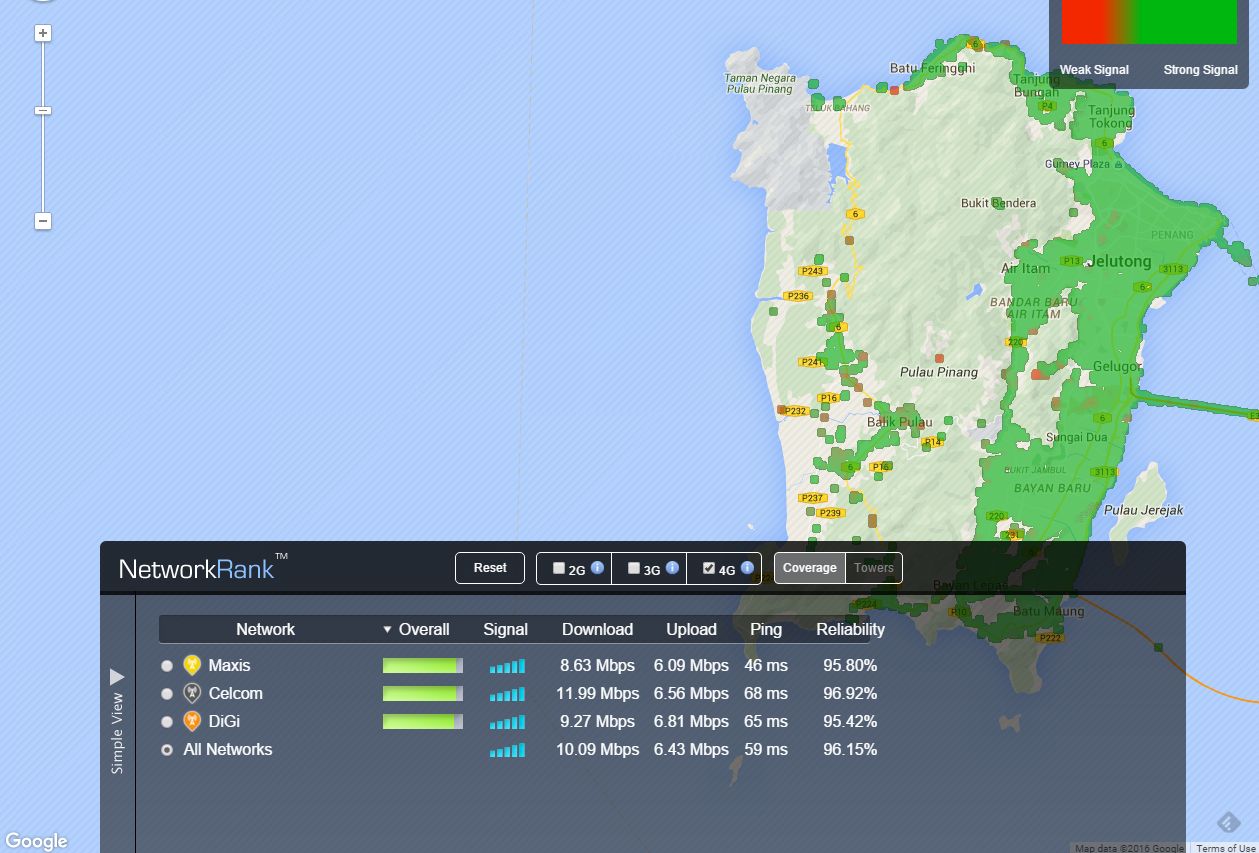Enable the 3G checkbox

[x=634, y=568]
